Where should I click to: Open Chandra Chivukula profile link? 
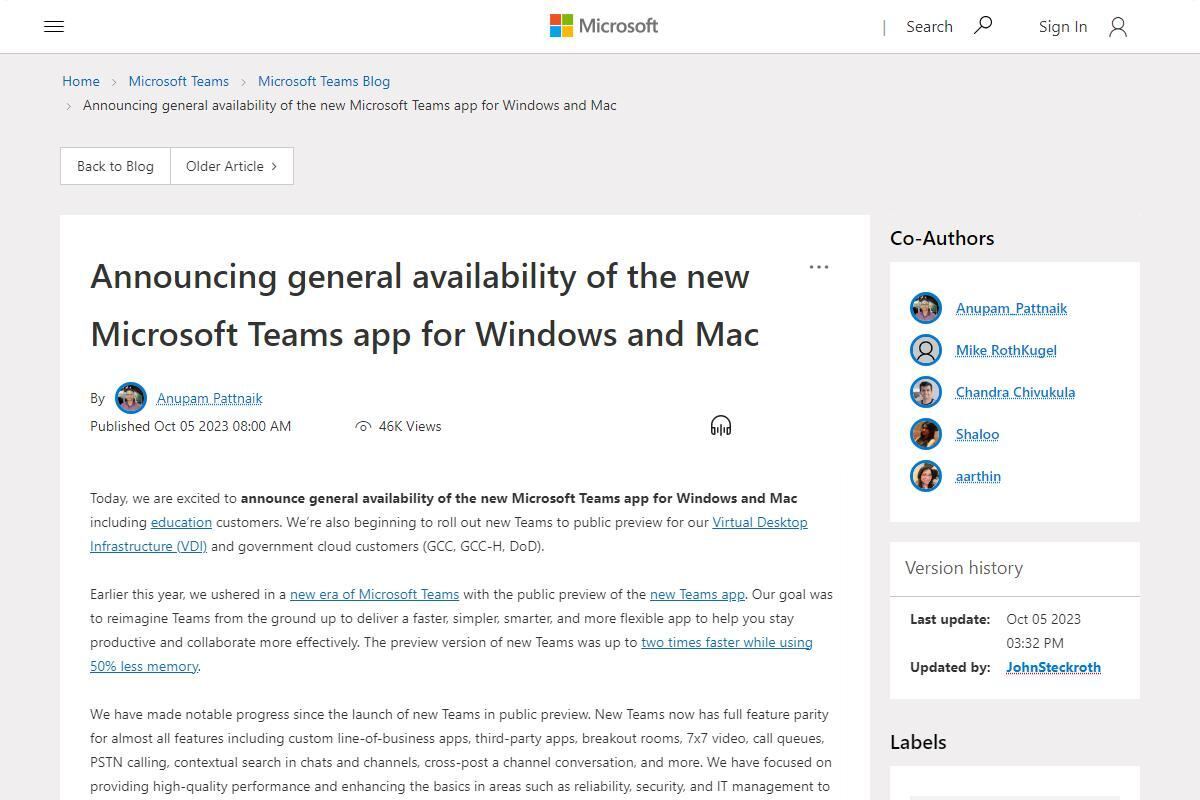click(1015, 392)
